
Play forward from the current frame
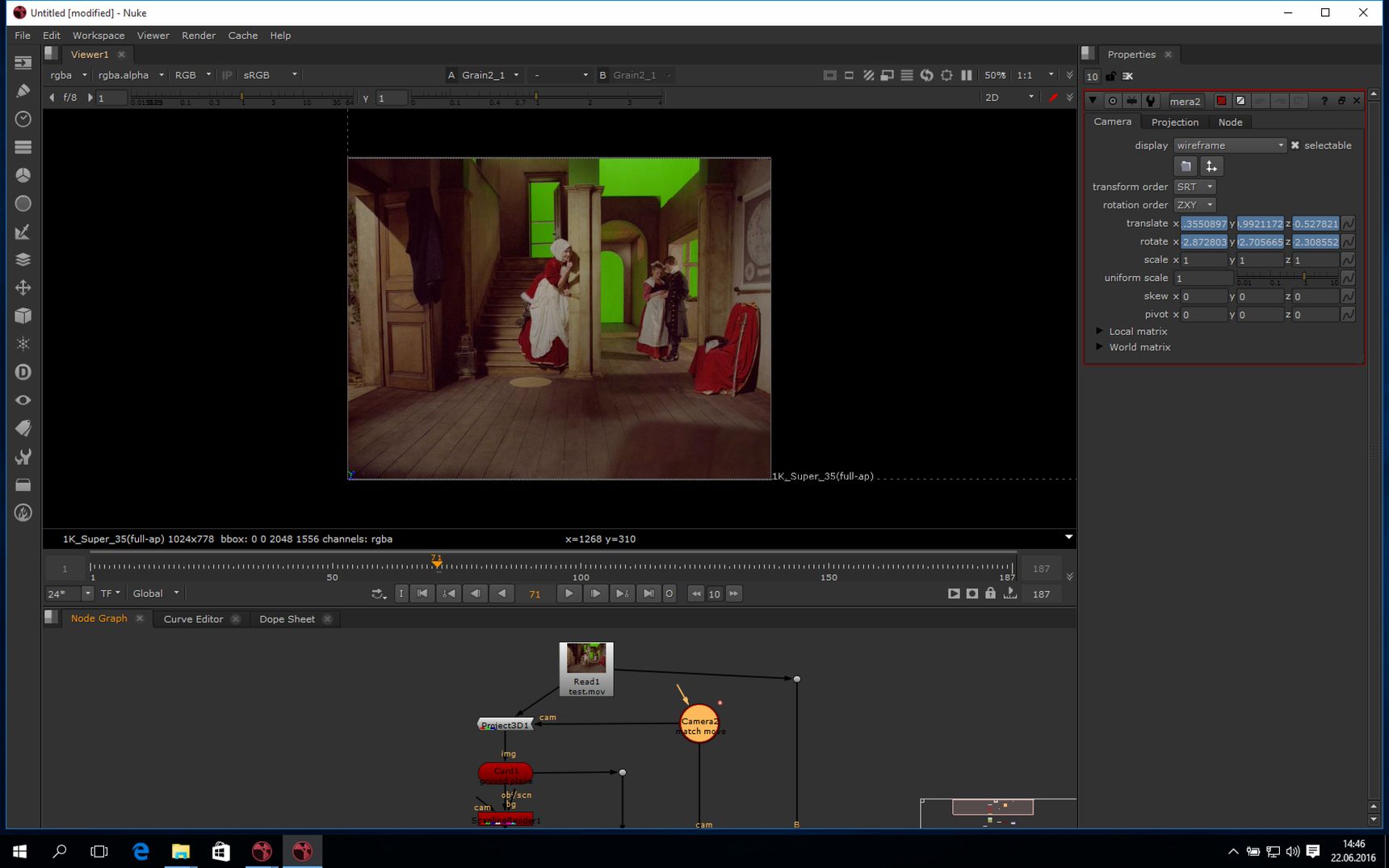(569, 593)
